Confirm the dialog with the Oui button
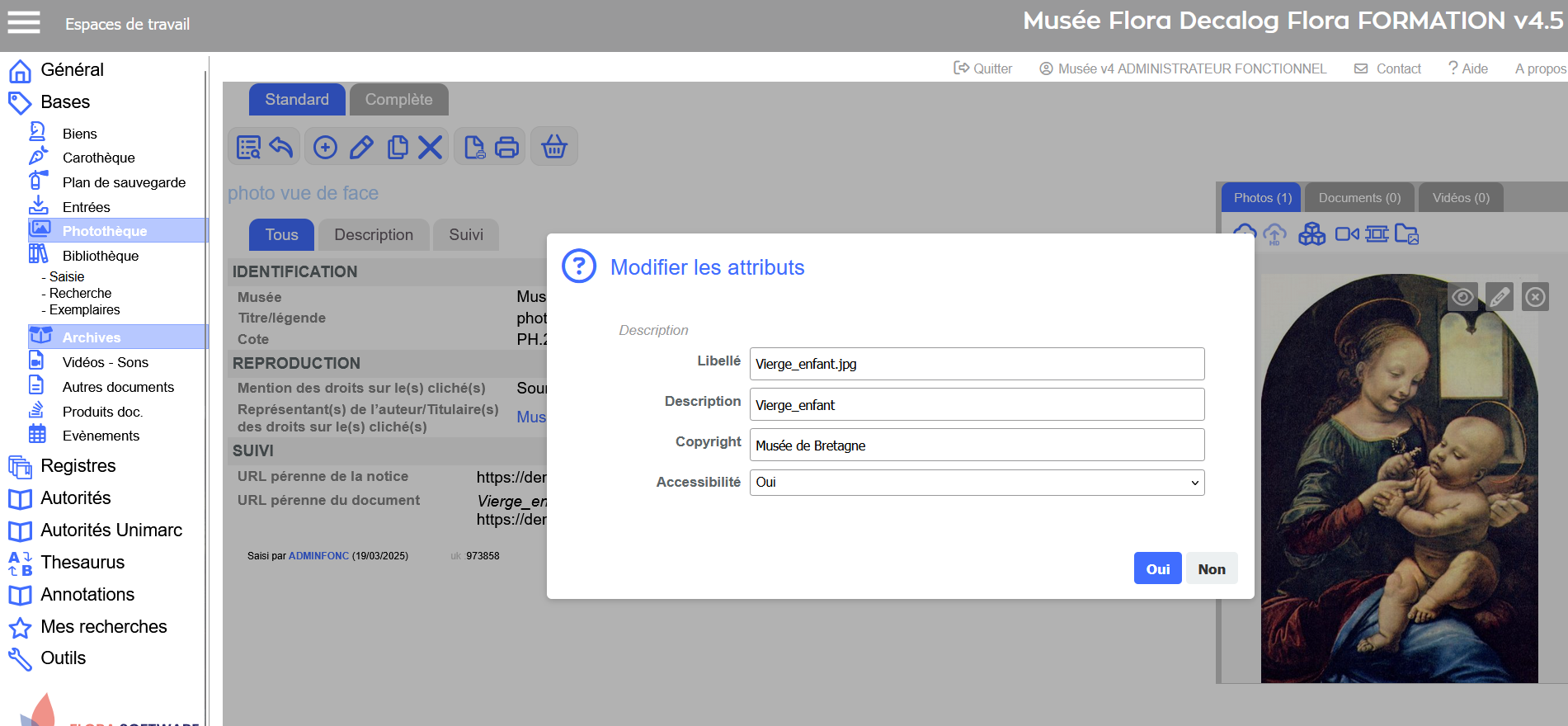Screen dimensions: 1568x726 coord(1157,568)
